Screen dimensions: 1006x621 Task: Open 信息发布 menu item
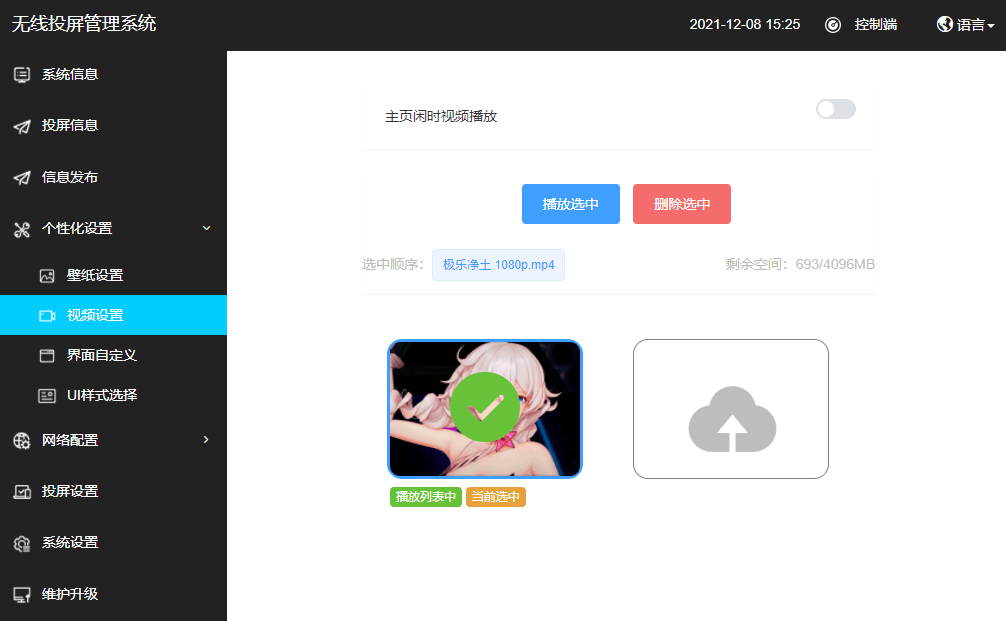(x=114, y=177)
